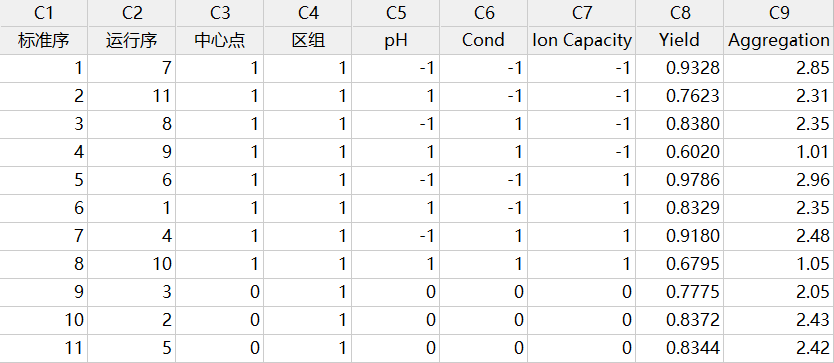The width and height of the screenshot is (834, 363).
Task: Select Aggregation cell with value 2.96
Action: [779, 180]
